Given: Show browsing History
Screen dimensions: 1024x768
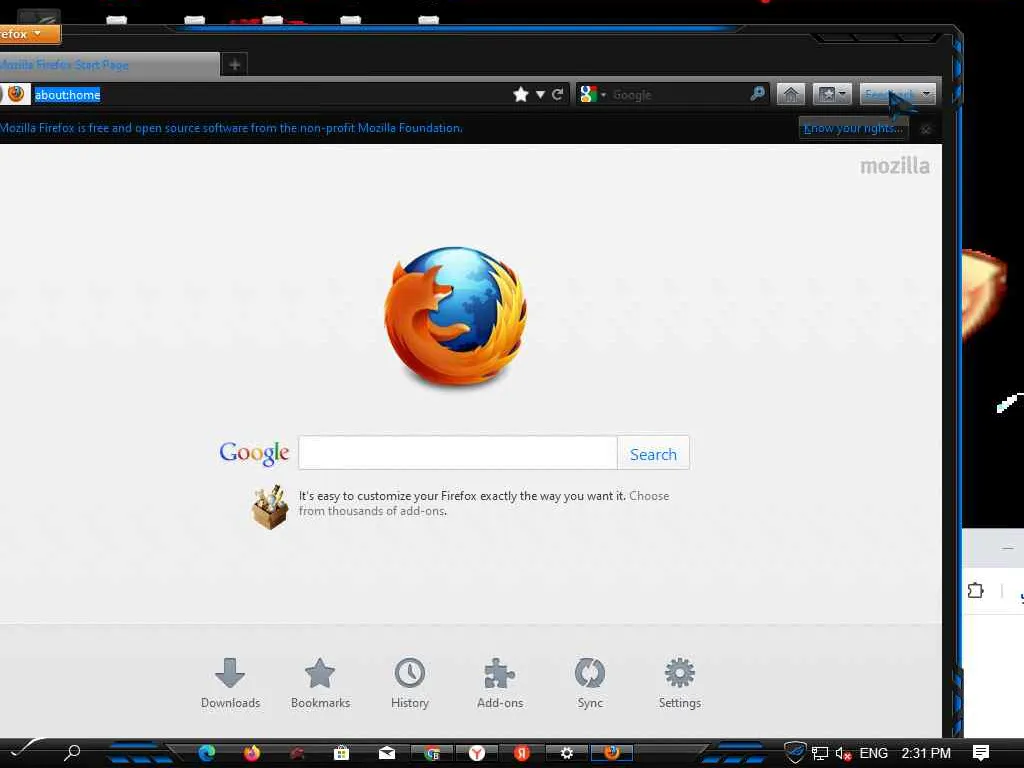Looking at the screenshot, I should 409,683.
